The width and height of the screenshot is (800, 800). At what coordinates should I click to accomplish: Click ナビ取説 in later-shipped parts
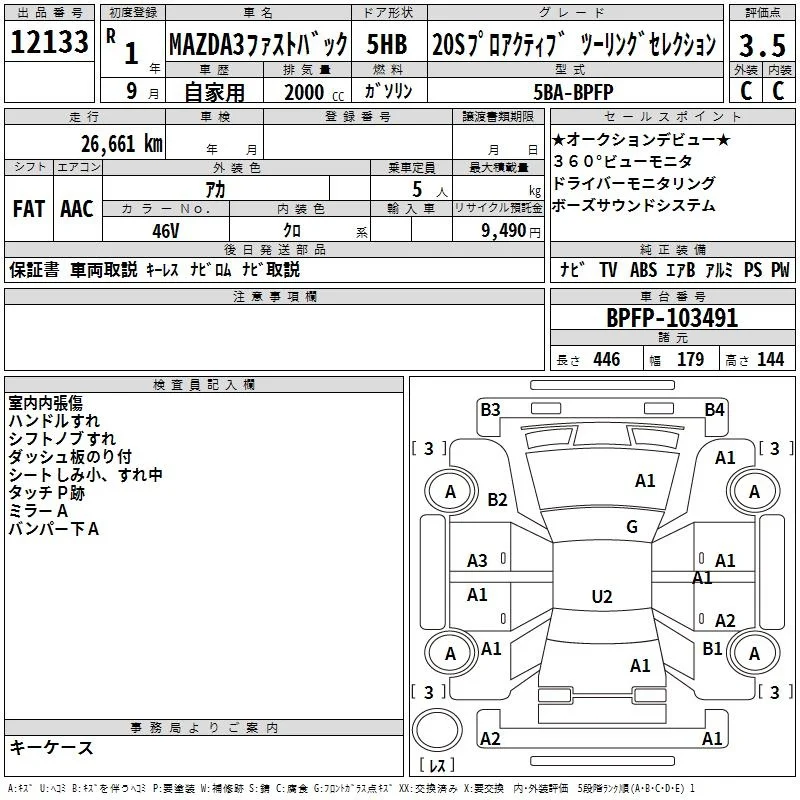[270, 269]
